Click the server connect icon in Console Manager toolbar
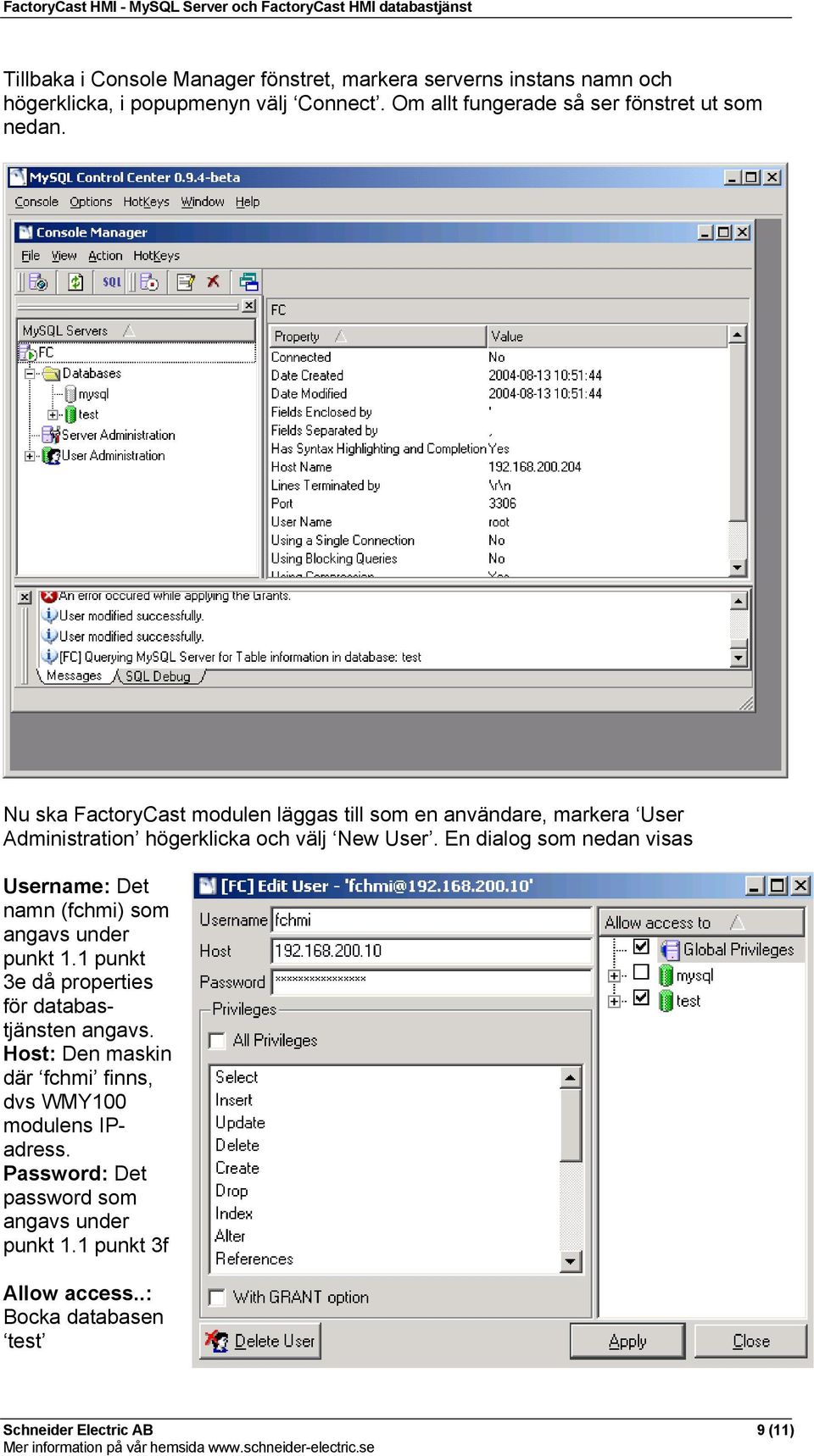Image resolution: width=814 pixels, height=1456 pixels. click(x=38, y=282)
